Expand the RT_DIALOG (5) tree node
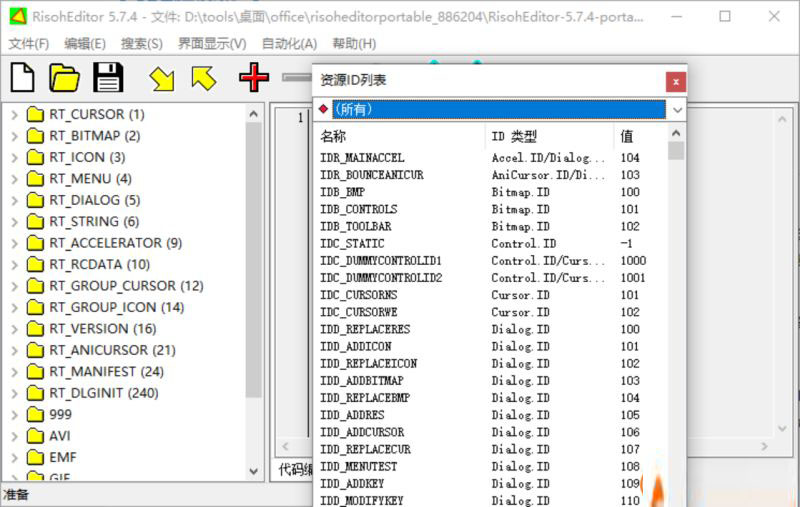The width and height of the screenshot is (800, 507). pyautogui.click(x=15, y=200)
